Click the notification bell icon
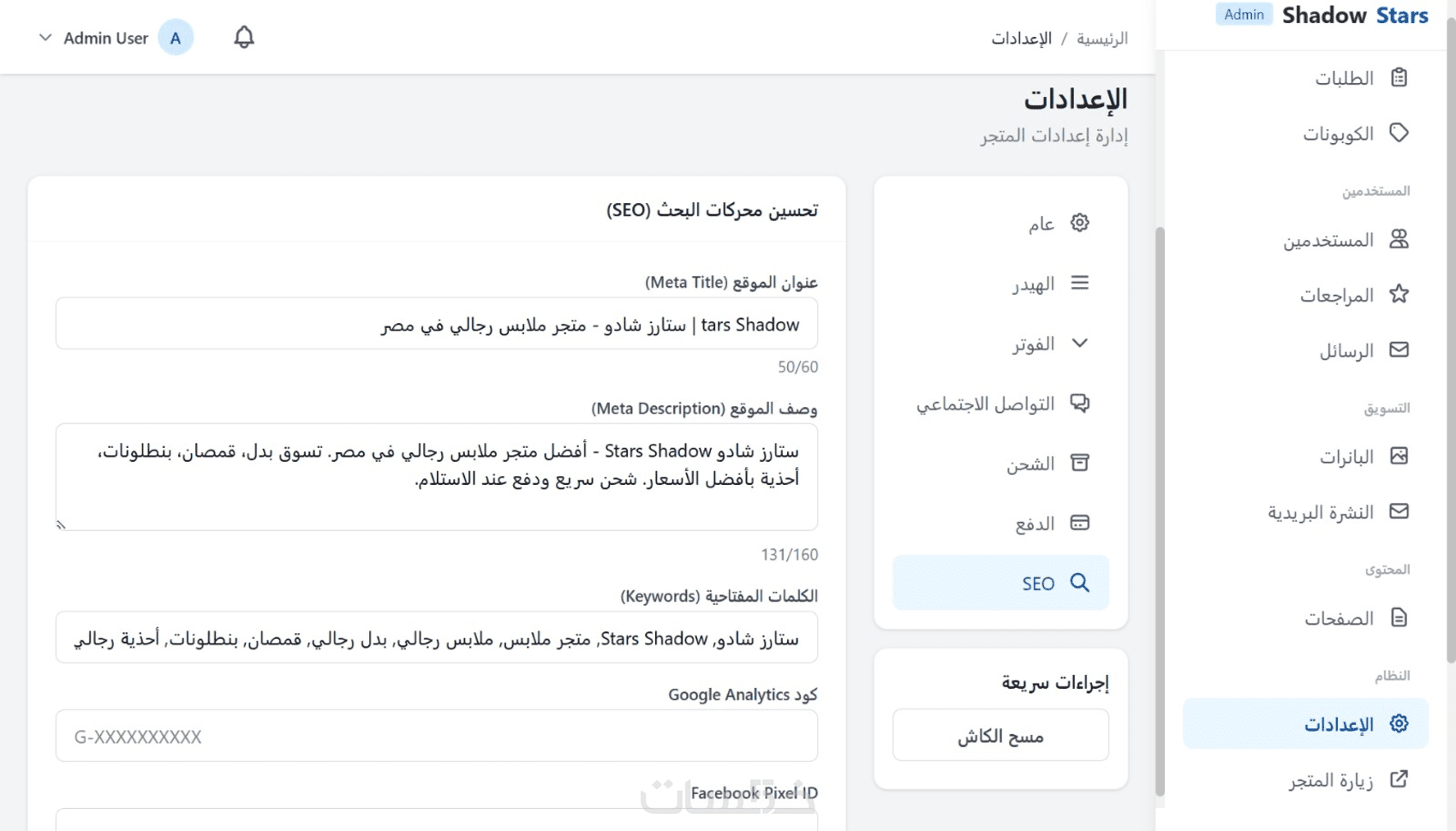The image size is (1456, 831). 244,38
